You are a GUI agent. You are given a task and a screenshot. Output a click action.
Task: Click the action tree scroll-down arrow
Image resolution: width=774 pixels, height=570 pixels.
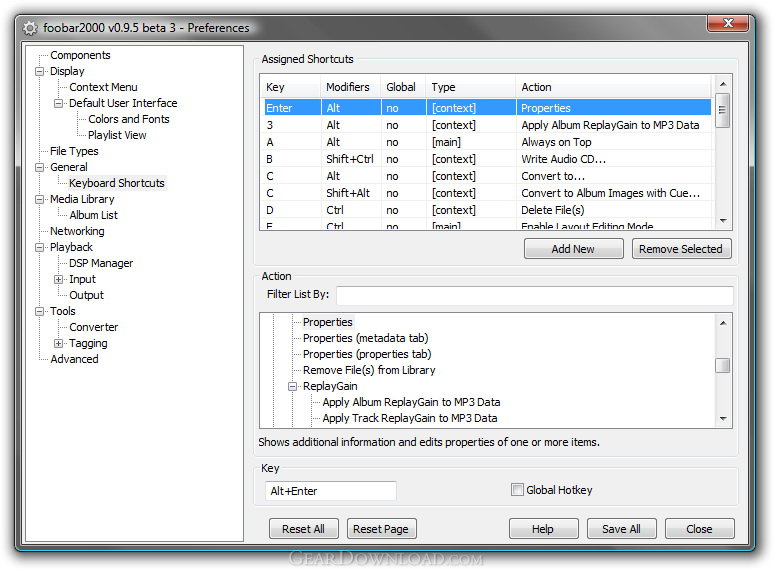[x=723, y=418]
